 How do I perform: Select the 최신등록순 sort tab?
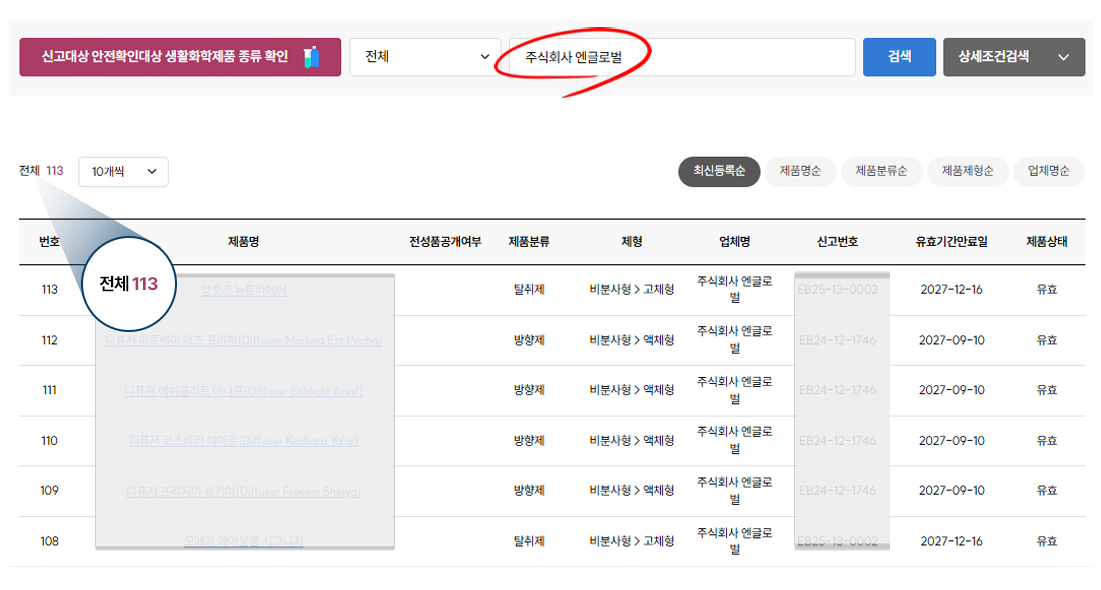tap(719, 171)
